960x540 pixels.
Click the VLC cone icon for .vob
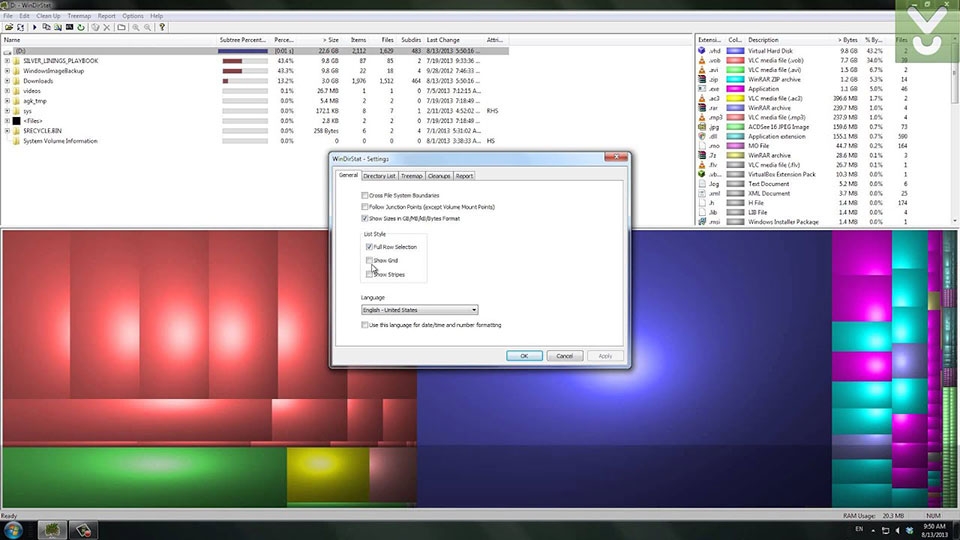[702, 61]
